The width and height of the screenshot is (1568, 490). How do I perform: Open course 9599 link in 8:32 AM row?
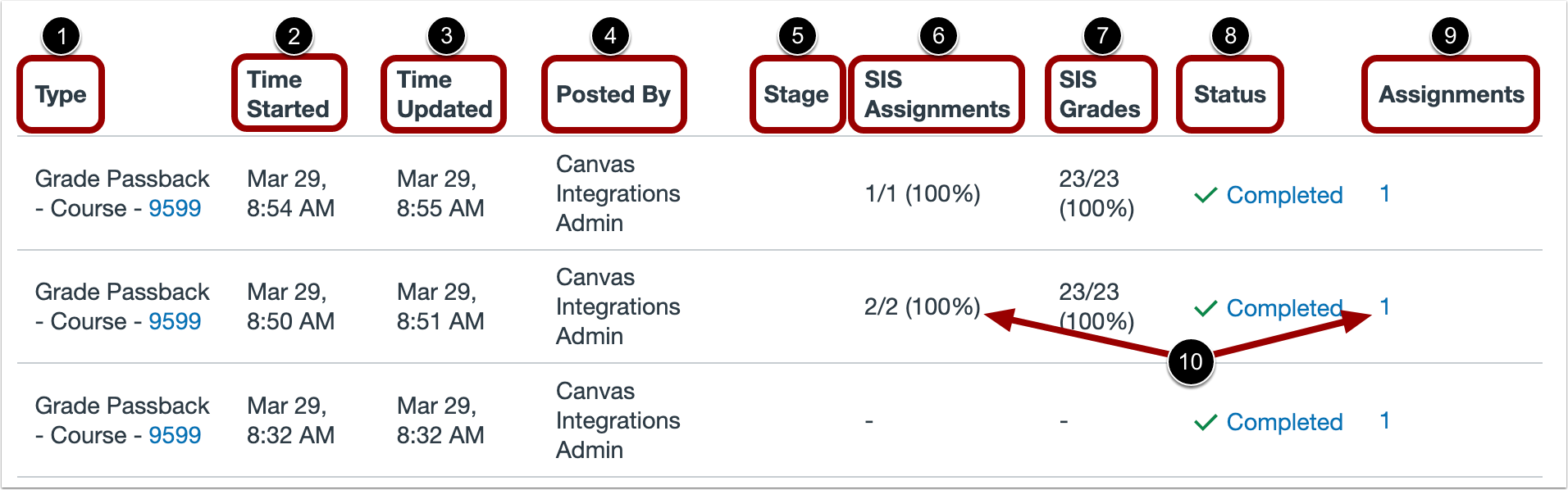pyautogui.click(x=175, y=435)
